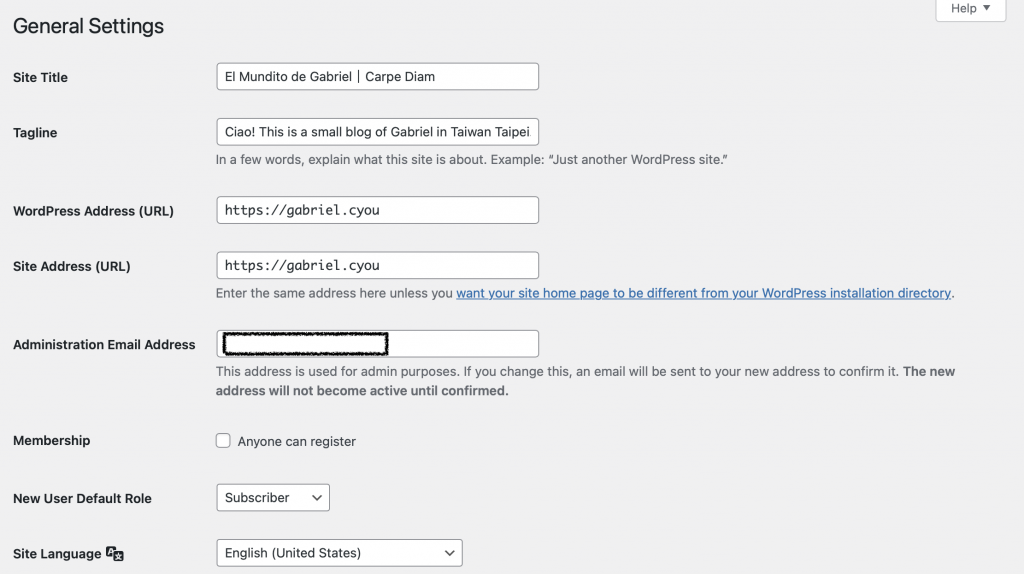The image size is (1024, 574).
Task: Focus the Administration Email Address field
Action: click(x=377, y=344)
